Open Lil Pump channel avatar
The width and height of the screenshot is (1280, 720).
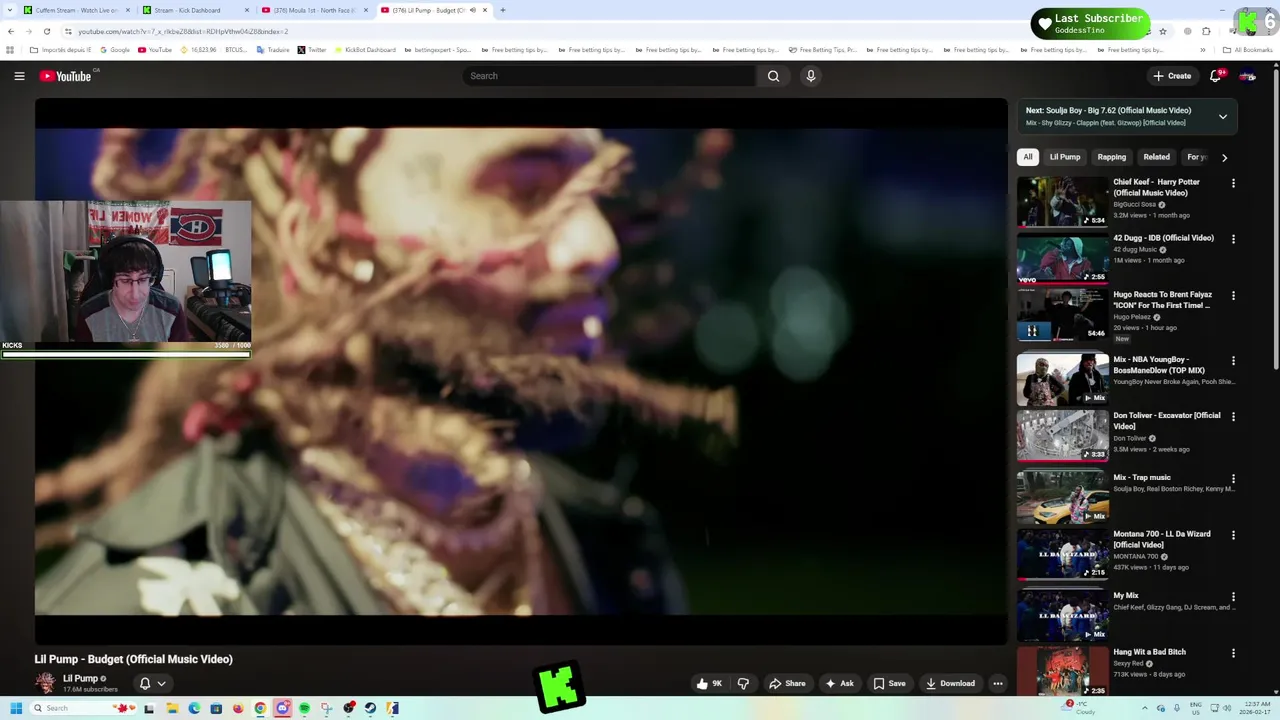click(45, 683)
